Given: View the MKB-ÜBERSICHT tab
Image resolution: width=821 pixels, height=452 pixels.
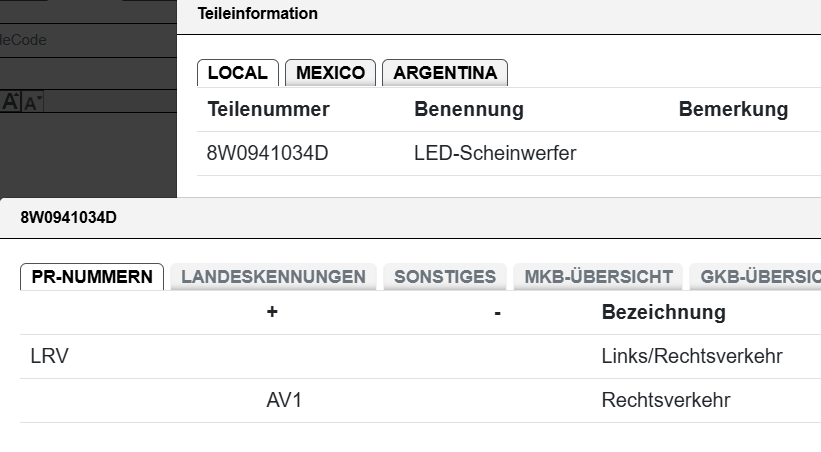Looking at the screenshot, I should pos(598,277).
